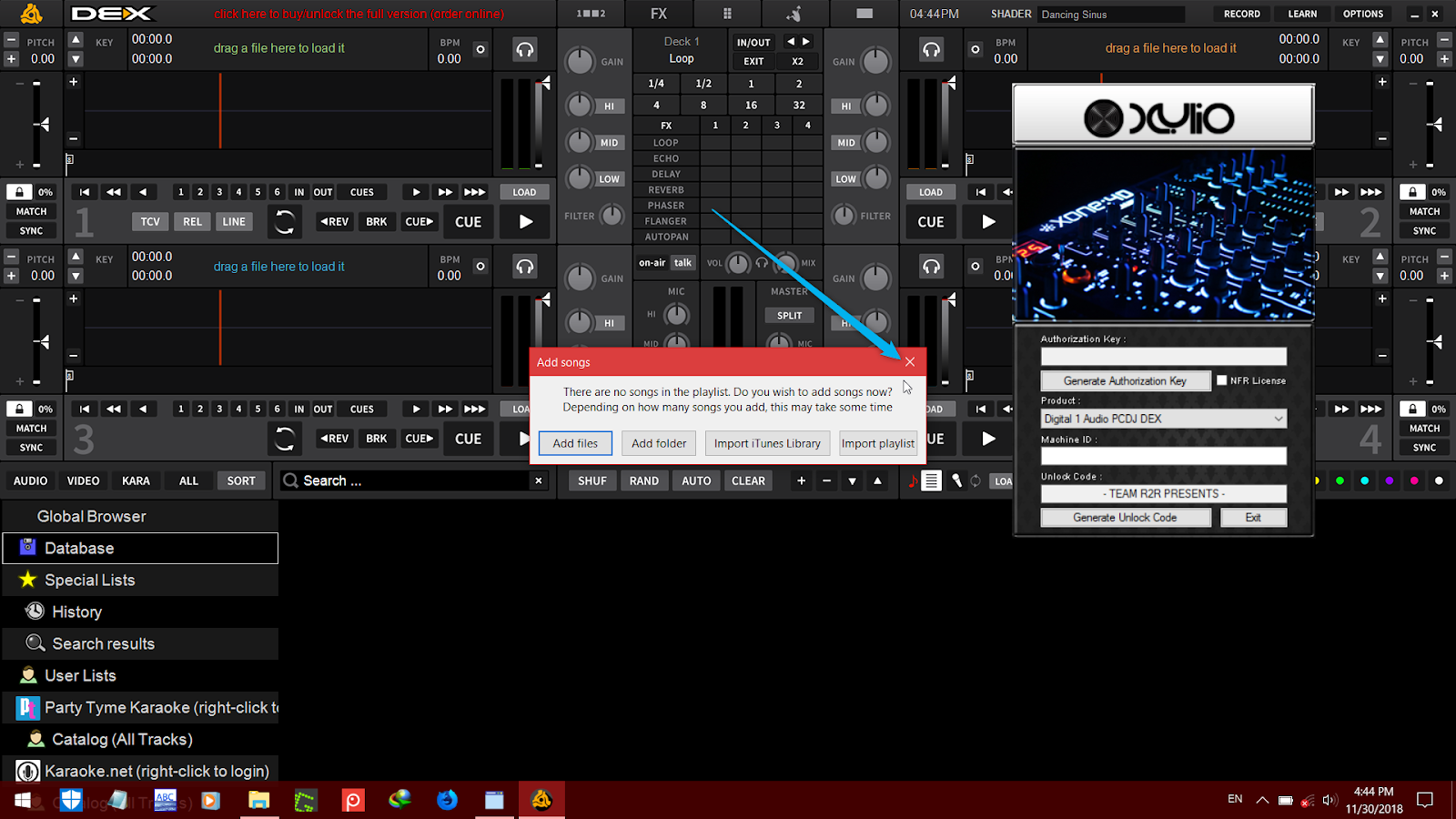Open the OPTIONS menu
Screen dimensions: 1456x819
[x=1363, y=14]
